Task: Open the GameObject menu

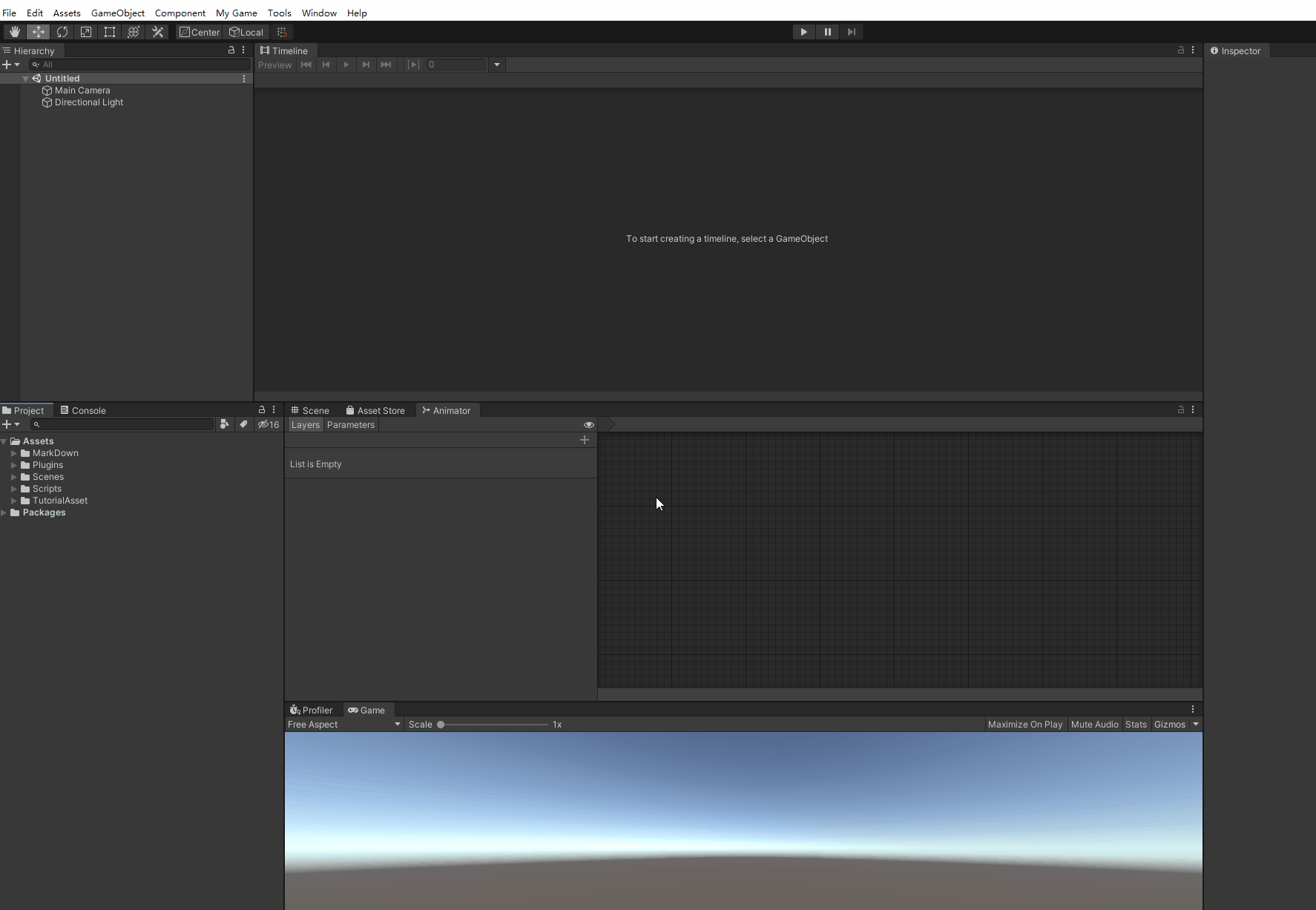Action: pyautogui.click(x=117, y=13)
